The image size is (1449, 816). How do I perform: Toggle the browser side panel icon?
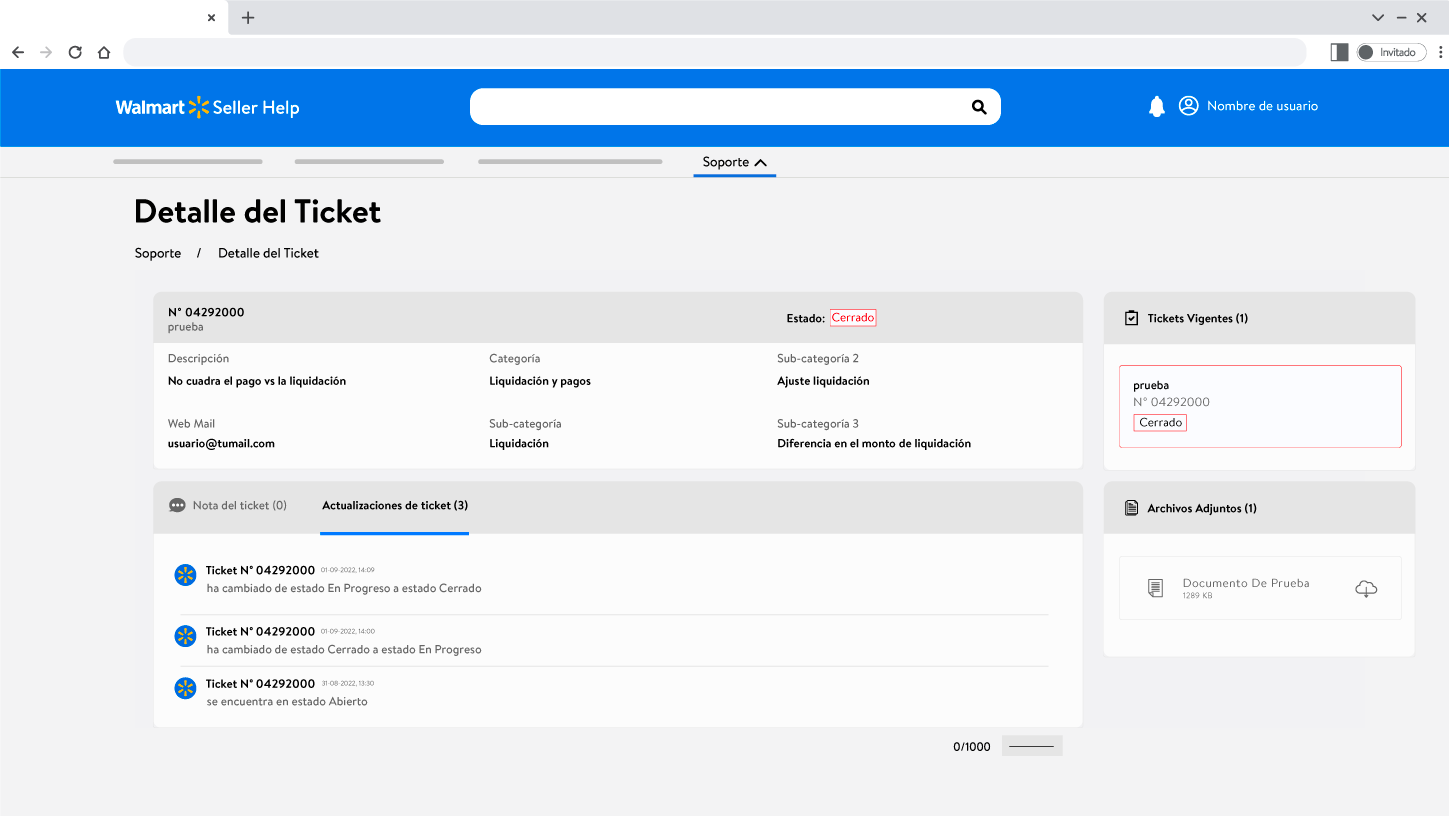[1339, 52]
